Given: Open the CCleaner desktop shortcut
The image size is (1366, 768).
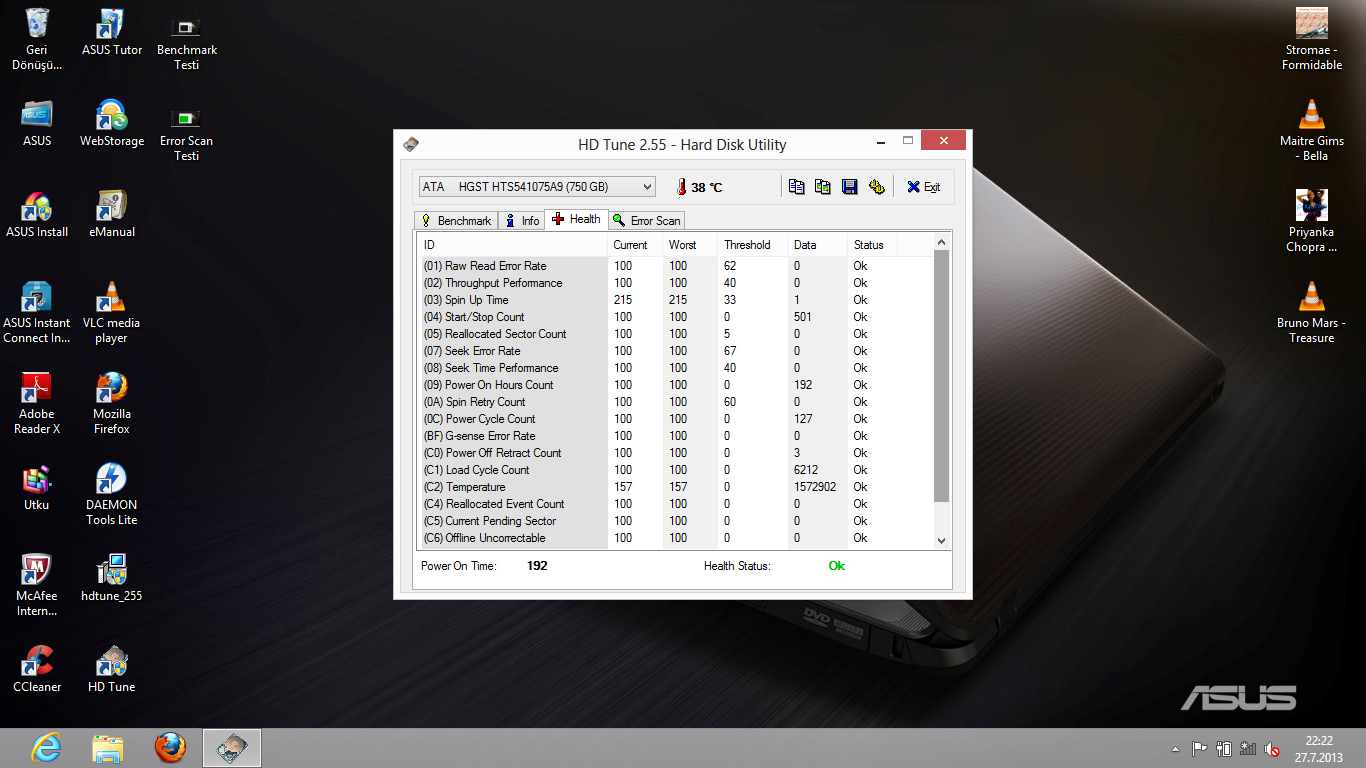Looking at the screenshot, I should [x=37, y=669].
